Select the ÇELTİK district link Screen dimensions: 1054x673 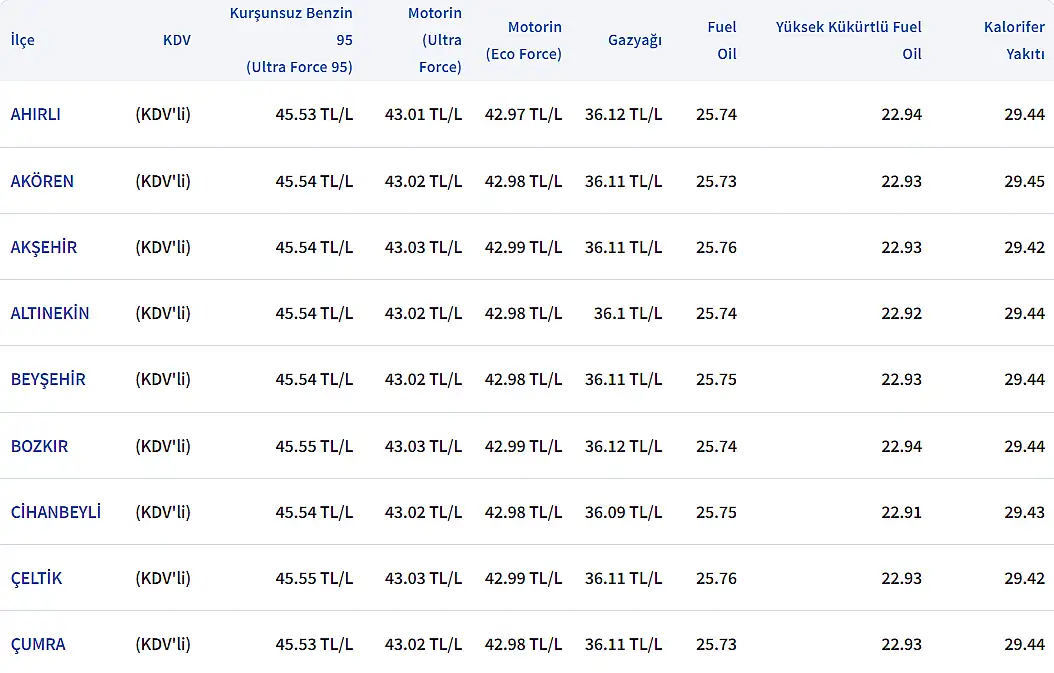pyautogui.click(x=36, y=578)
